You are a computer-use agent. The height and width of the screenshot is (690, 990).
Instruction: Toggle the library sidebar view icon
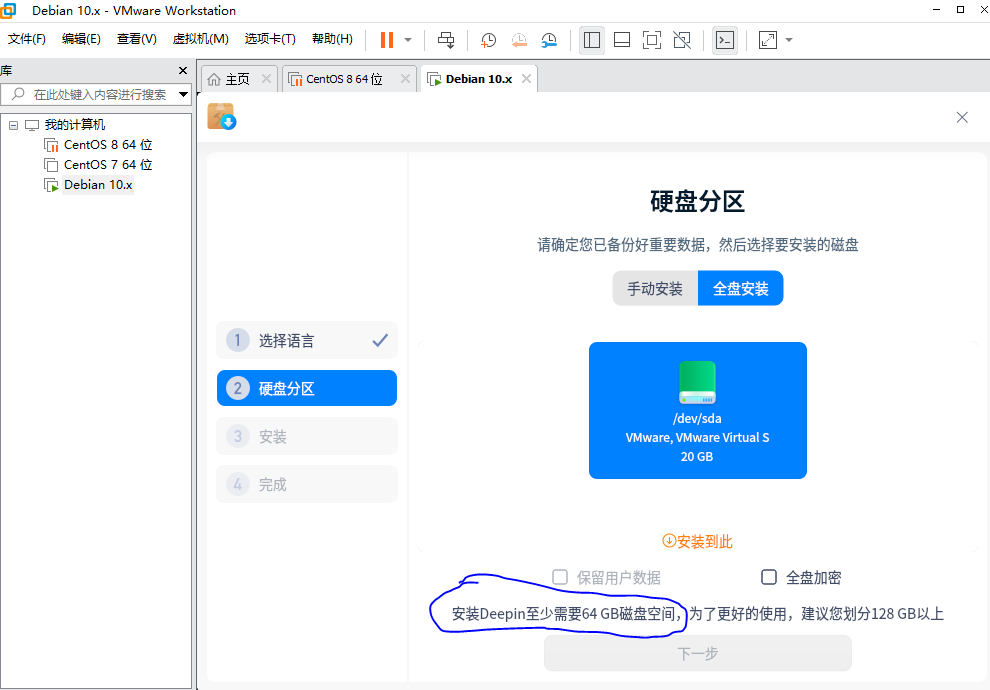point(592,40)
